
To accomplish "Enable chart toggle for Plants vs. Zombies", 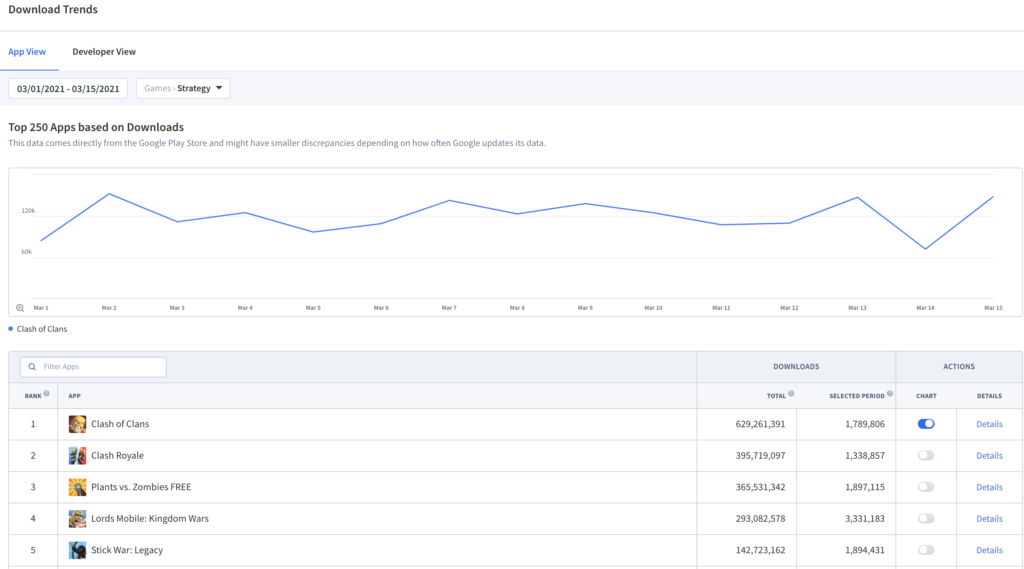I will [925, 487].
